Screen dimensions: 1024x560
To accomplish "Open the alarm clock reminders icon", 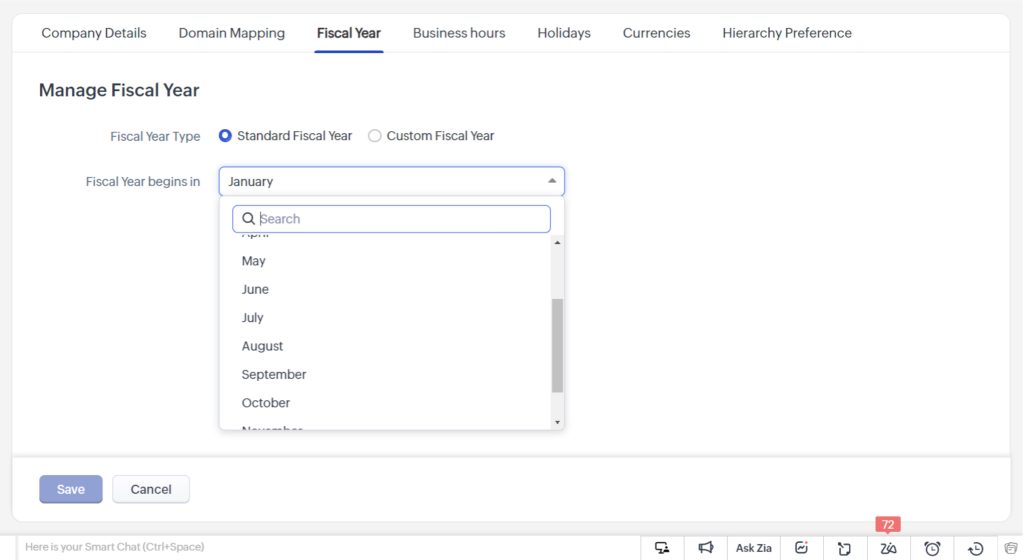I will (x=932, y=548).
